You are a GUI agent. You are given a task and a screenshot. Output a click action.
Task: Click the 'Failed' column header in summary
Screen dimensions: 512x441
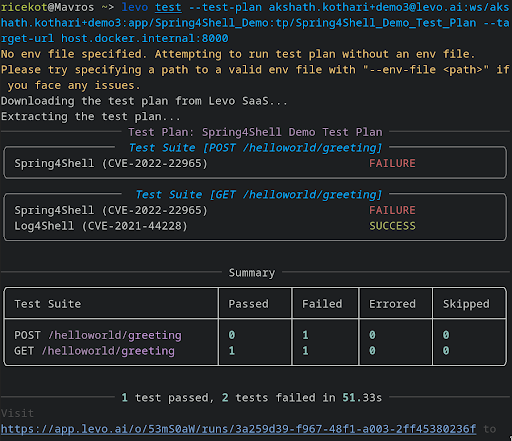pos(322,304)
